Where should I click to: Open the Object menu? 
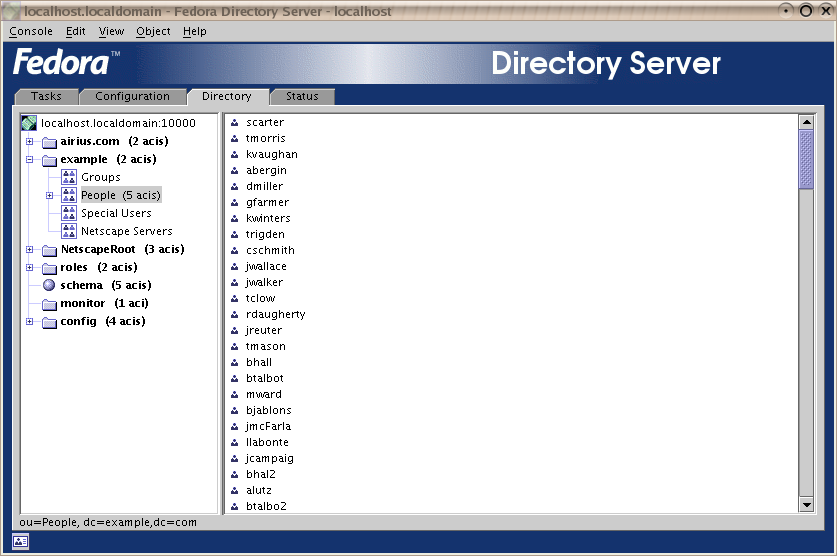(153, 31)
